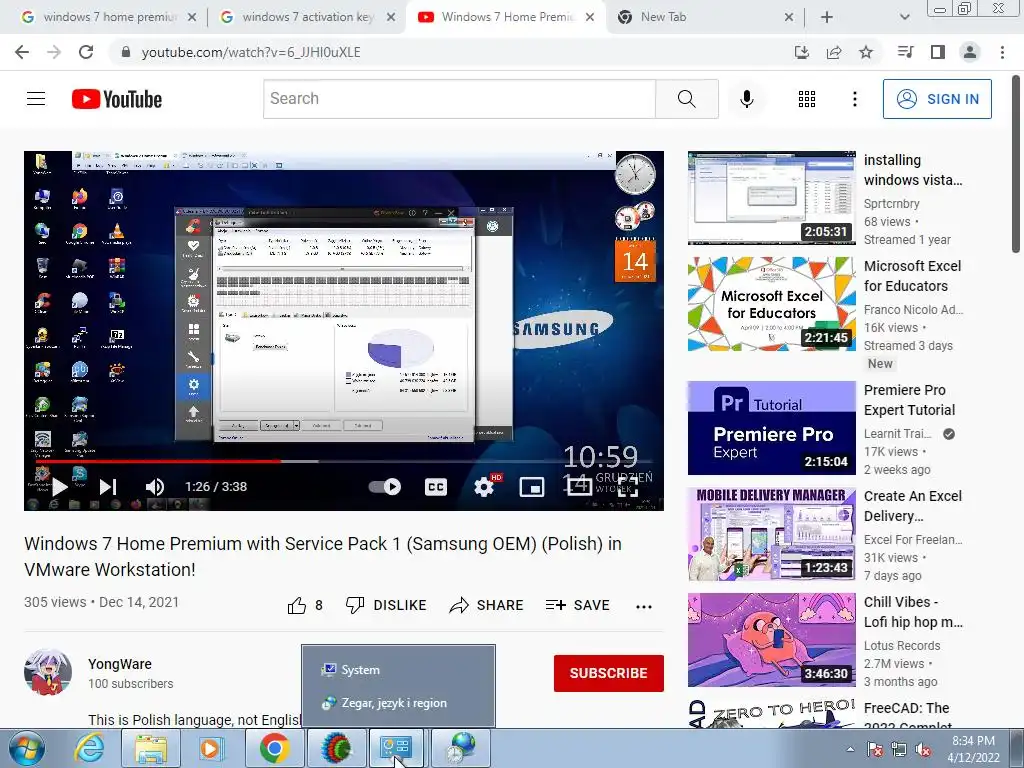Subscribe to YongWare channel
1024x768 pixels.
click(x=609, y=673)
